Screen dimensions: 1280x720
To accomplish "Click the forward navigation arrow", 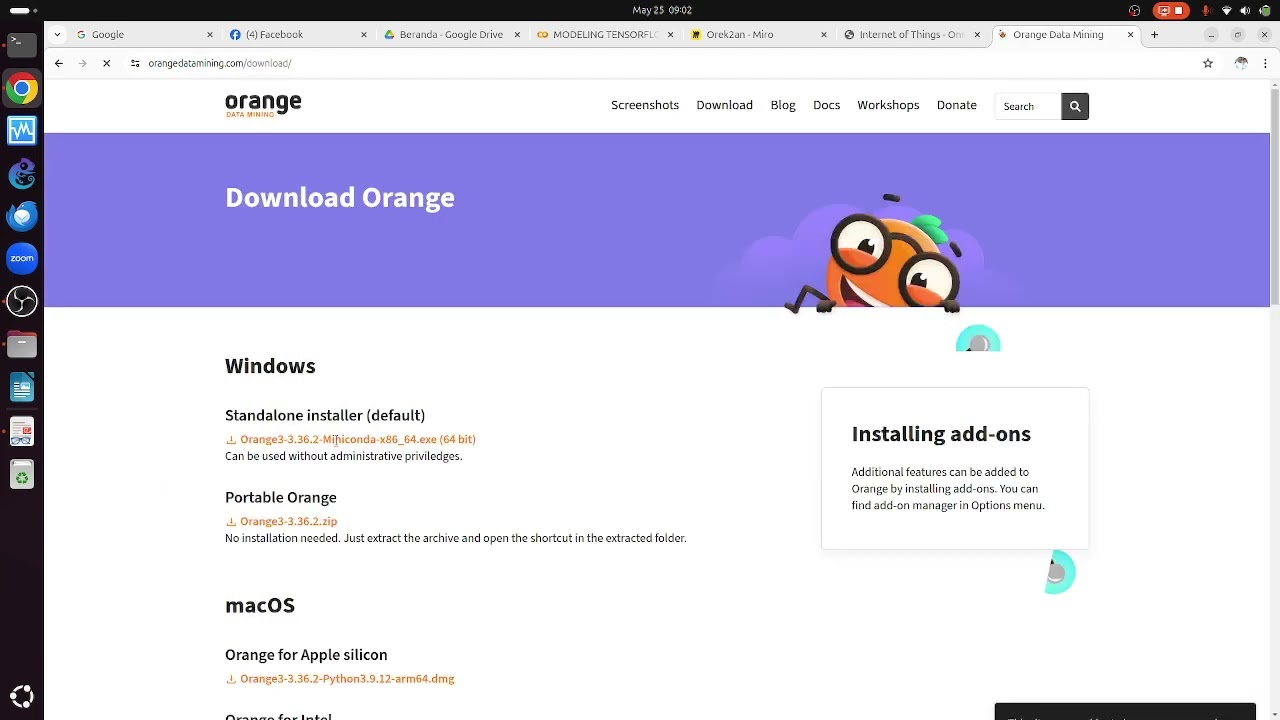I will pos(82,63).
